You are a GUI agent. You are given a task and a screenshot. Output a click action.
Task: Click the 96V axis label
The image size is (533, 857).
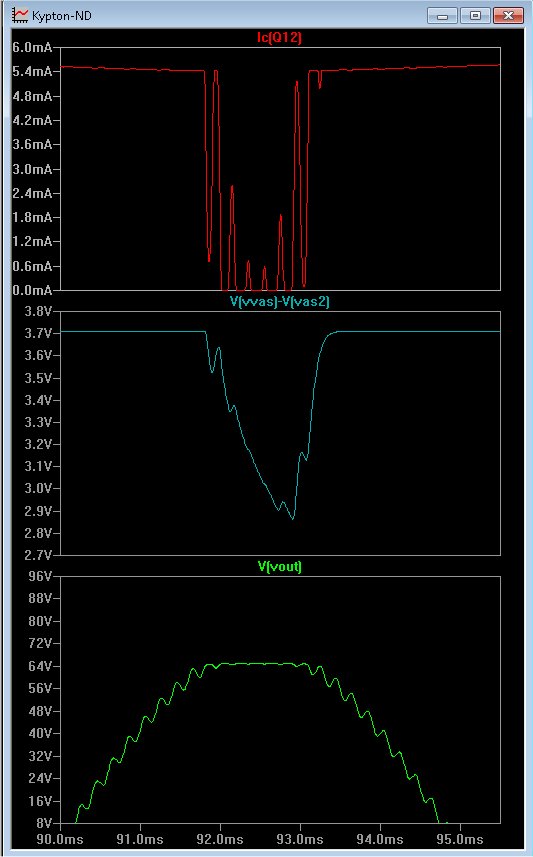(x=40, y=577)
